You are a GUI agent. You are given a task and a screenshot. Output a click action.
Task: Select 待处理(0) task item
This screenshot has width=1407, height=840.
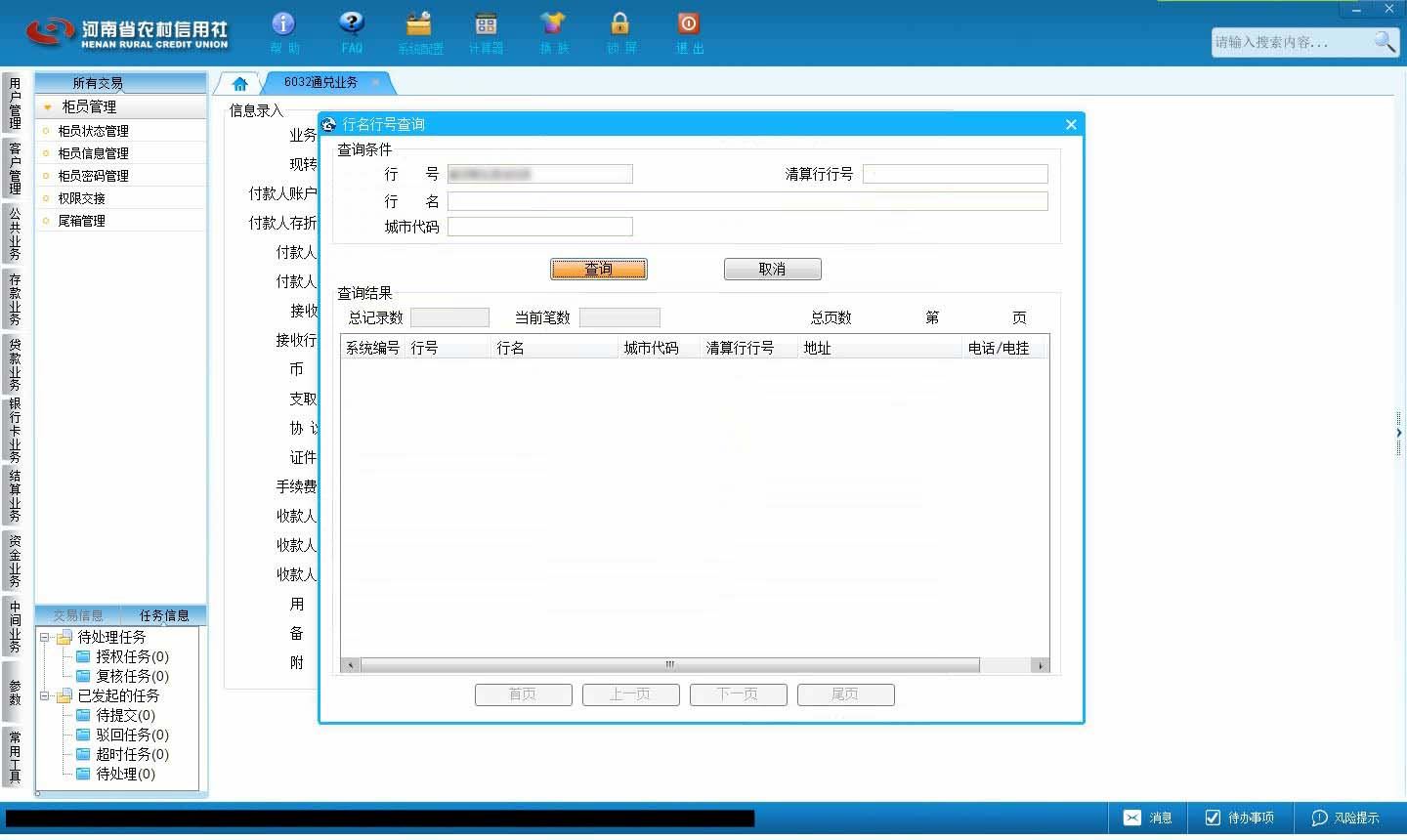tap(116, 774)
